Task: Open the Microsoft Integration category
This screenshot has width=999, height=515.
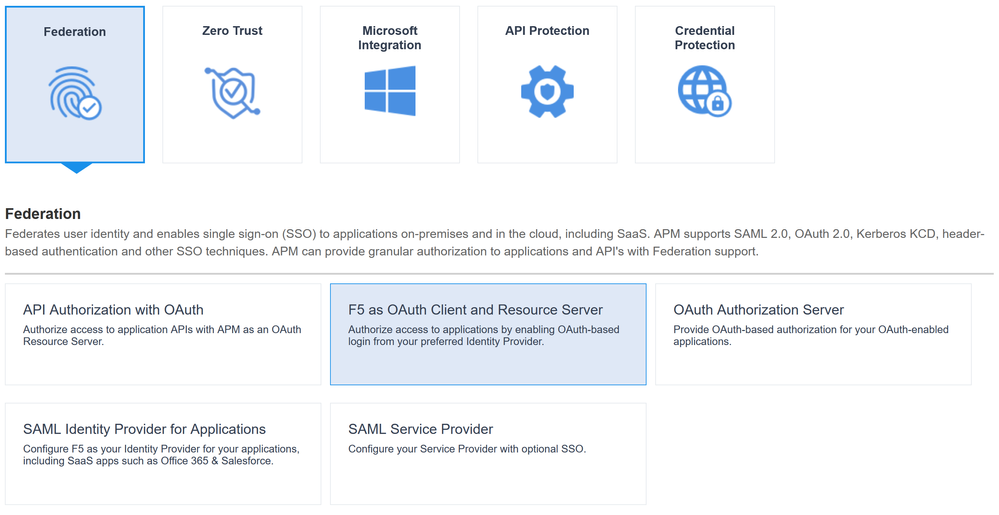Action: pyautogui.click(x=390, y=38)
